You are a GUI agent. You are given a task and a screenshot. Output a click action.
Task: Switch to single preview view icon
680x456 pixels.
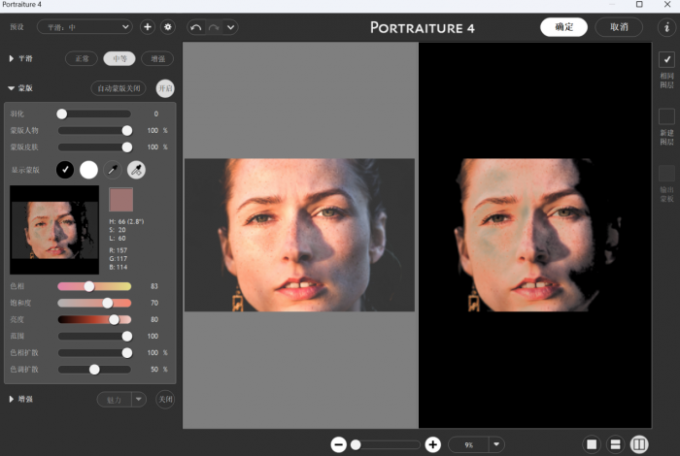[592, 444]
